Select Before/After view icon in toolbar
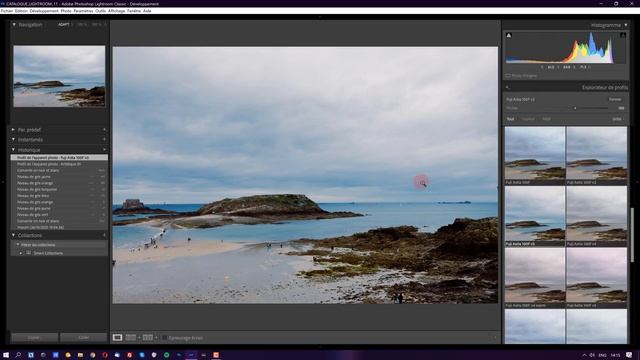The height and width of the screenshot is (360, 640). 147,338
